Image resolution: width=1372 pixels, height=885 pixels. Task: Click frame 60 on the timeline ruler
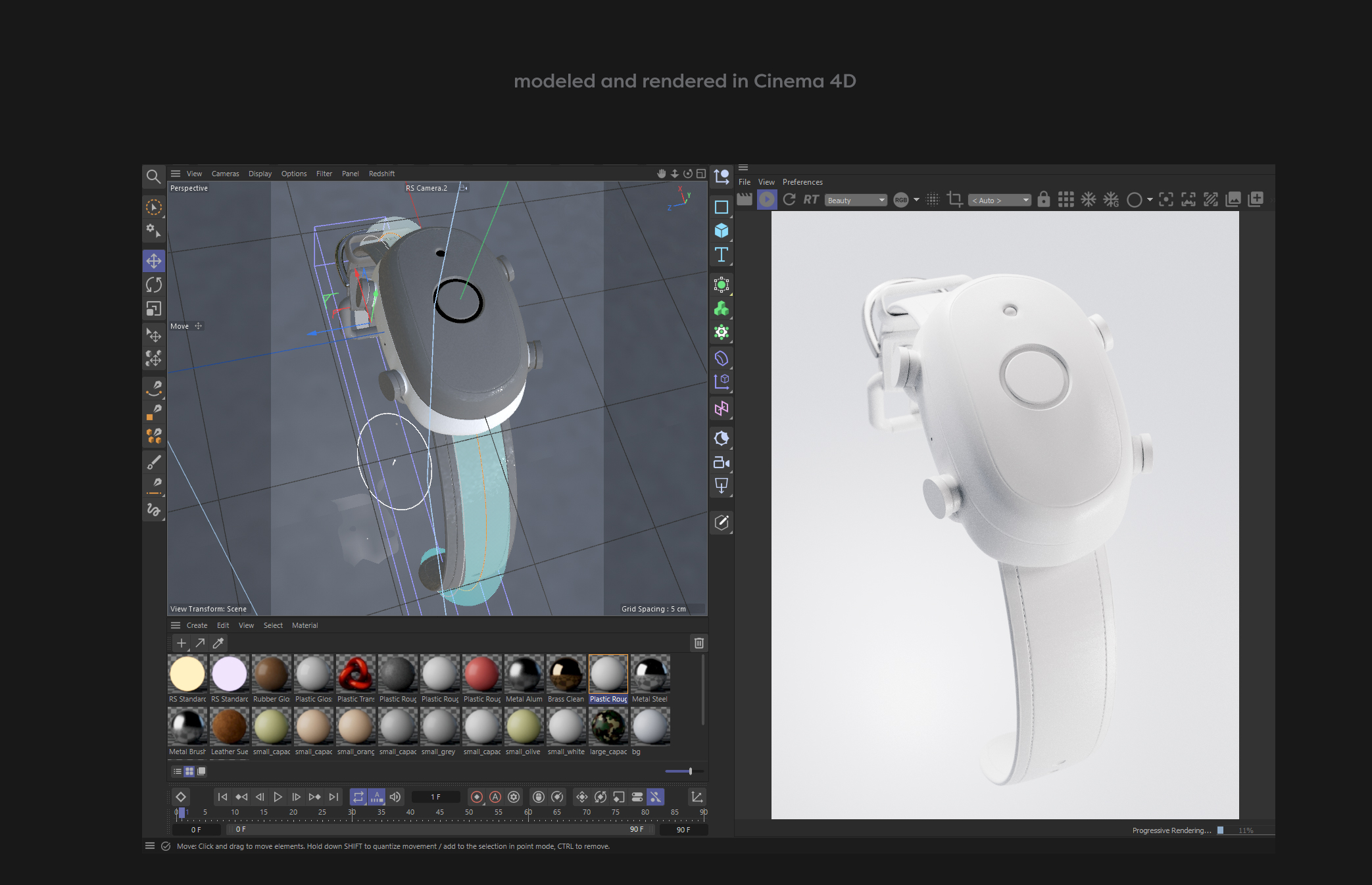pyautogui.click(x=528, y=813)
